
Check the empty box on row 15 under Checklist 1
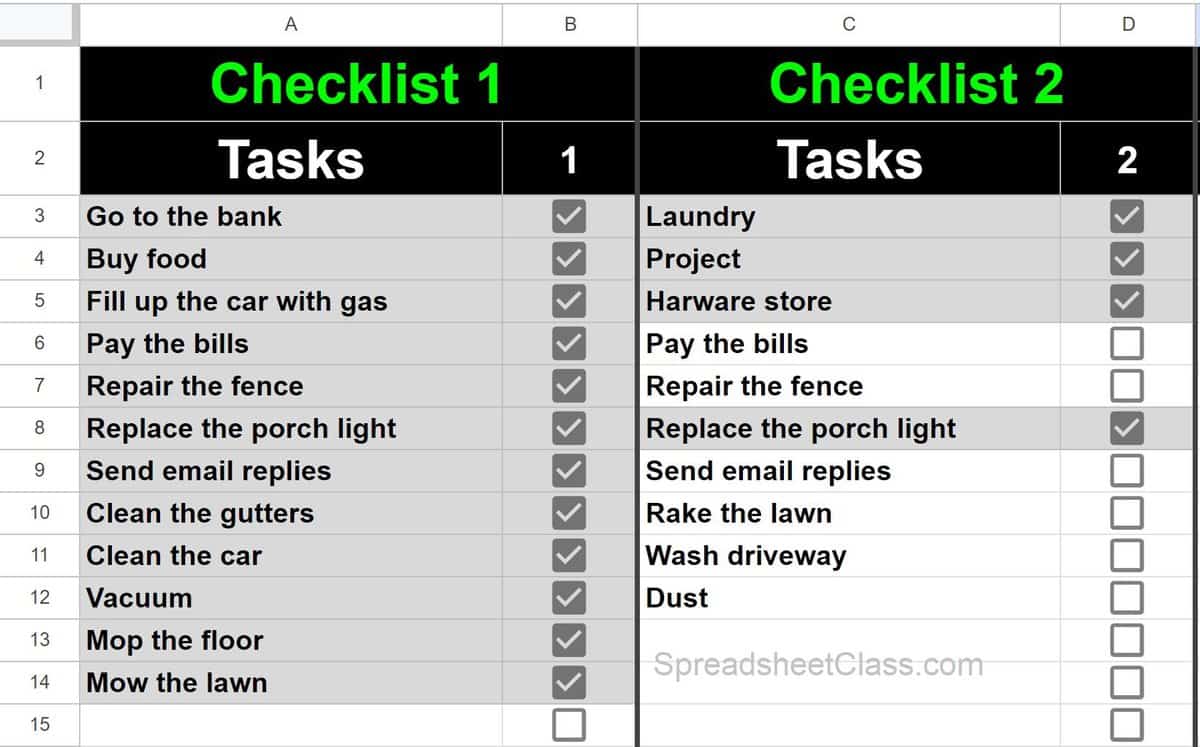tap(567, 725)
